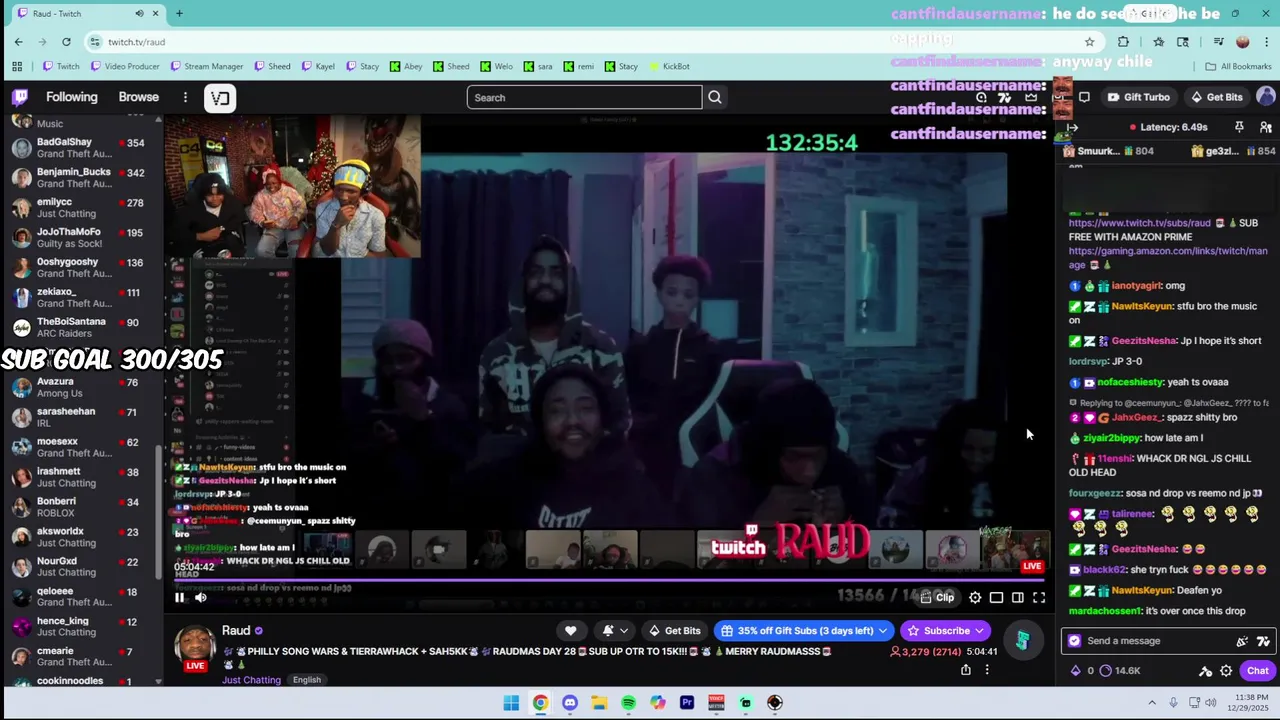This screenshot has width=1280, height=720.
Task: Click the channel points circle icon
Action: (1105, 671)
